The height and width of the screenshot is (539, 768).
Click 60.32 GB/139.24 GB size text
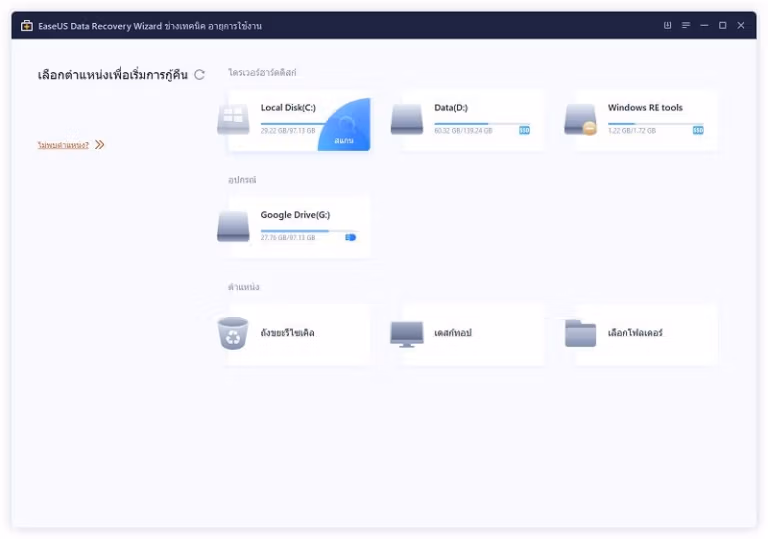coord(463,131)
